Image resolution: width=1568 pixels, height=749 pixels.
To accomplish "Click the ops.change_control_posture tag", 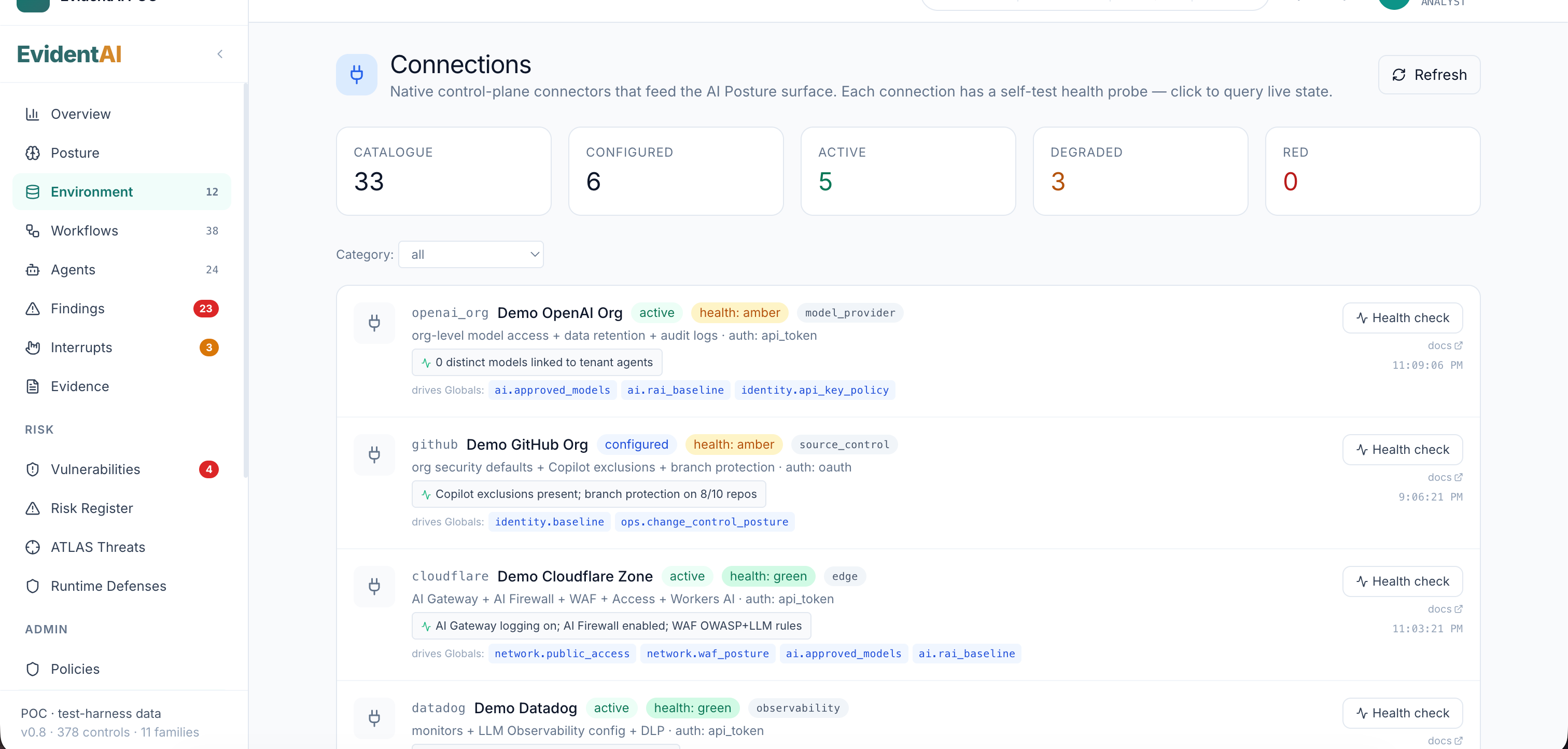I will 704,522.
